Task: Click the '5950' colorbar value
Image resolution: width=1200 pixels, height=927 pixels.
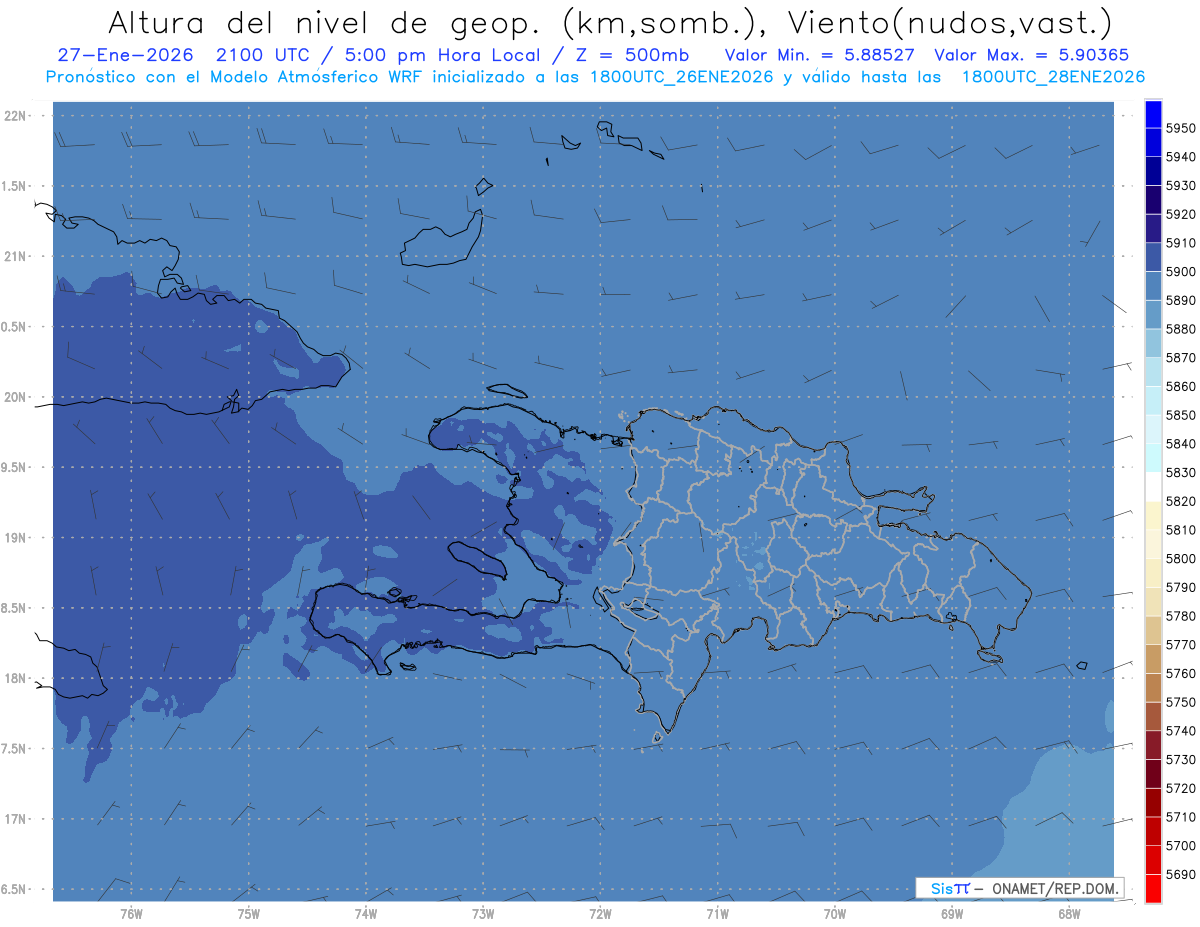Action: [x=1181, y=128]
